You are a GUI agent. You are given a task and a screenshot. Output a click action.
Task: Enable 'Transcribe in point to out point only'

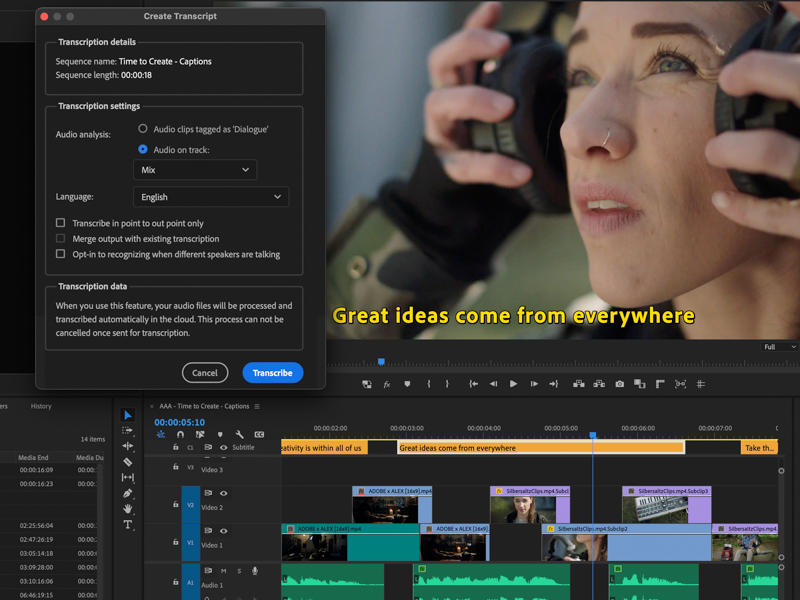pyautogui.click(x=61, y=223)
